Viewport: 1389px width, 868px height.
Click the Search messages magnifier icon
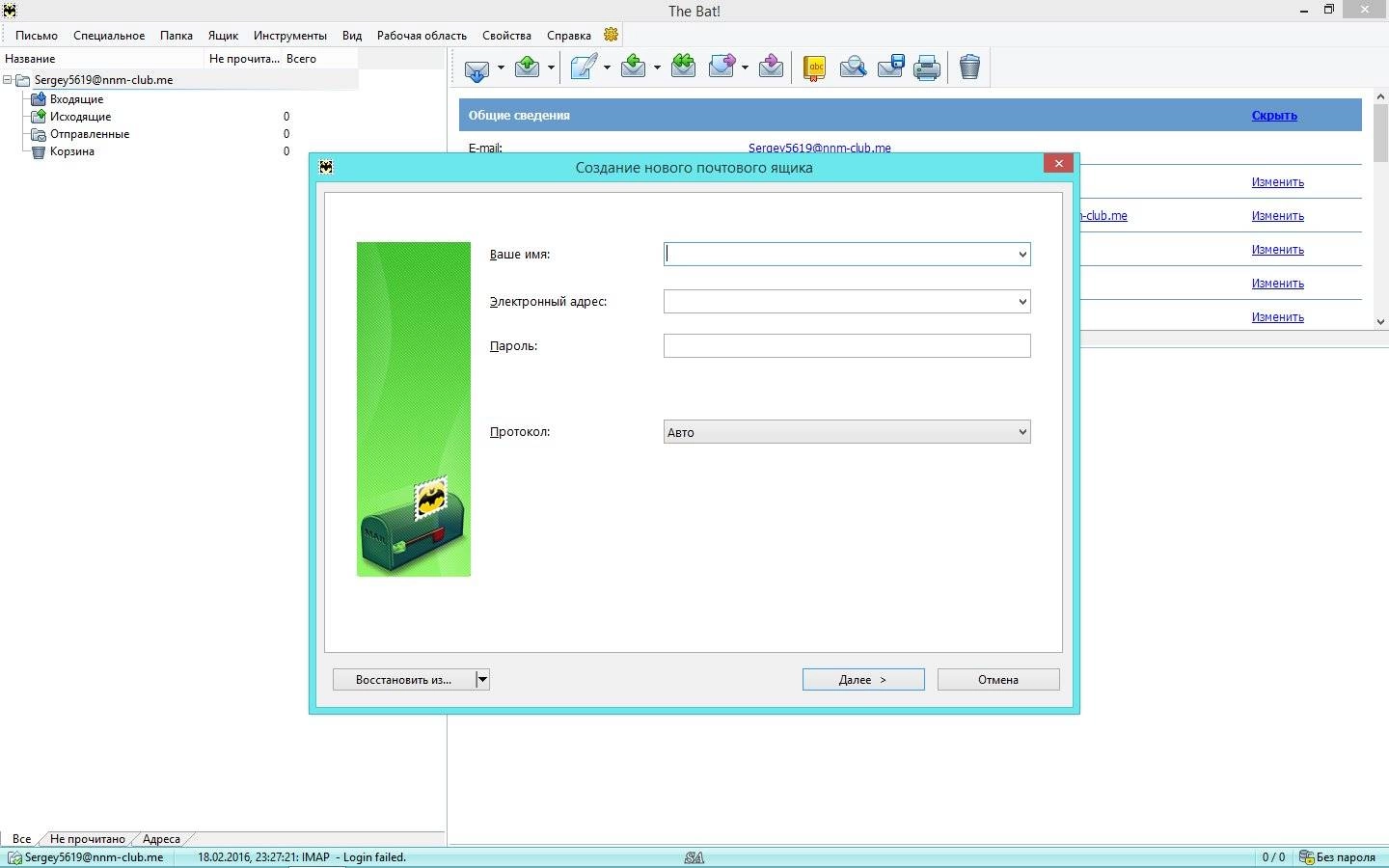click(853, 67)
